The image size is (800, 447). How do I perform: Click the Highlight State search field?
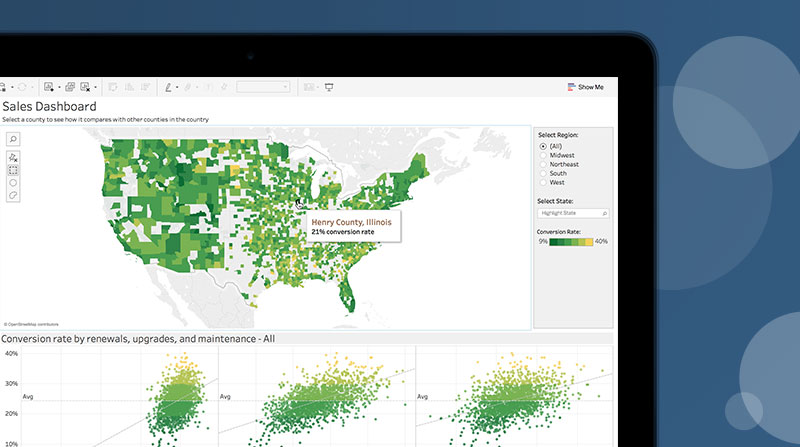(x=573, y=213)
